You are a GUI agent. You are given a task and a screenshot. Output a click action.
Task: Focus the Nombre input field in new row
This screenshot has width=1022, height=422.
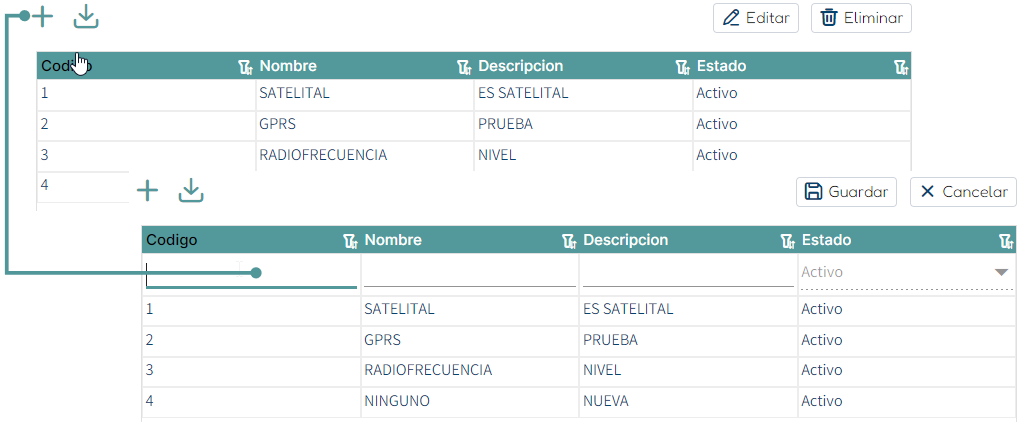(x=470, y=273)
